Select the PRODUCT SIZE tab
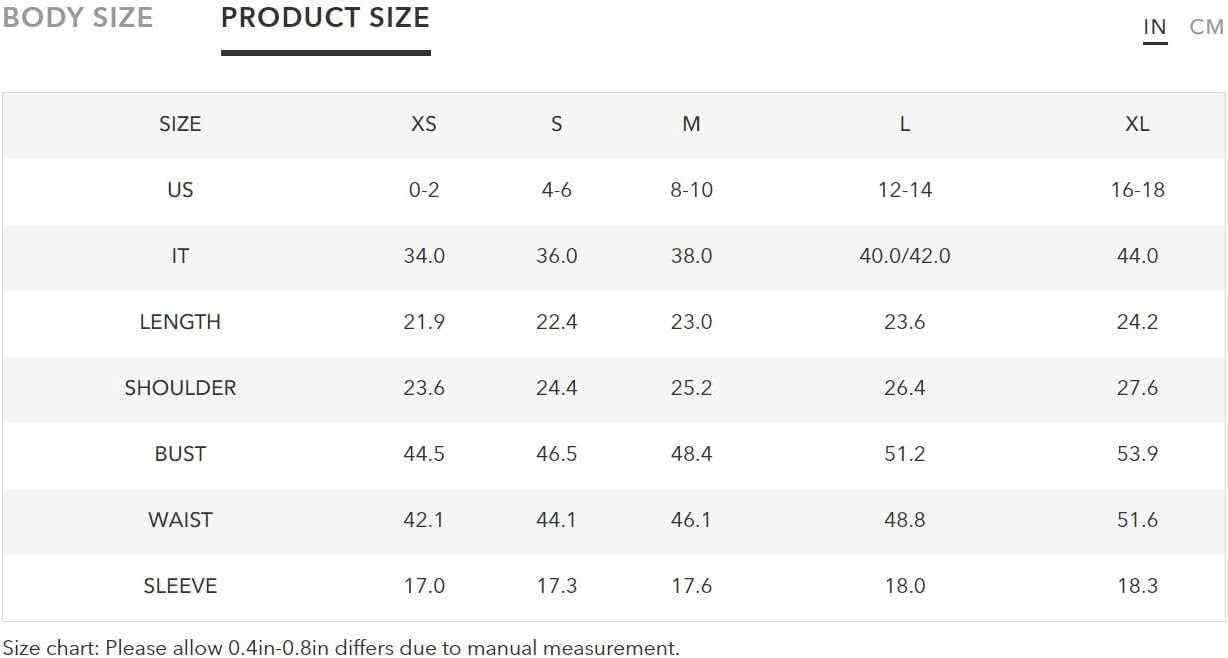The width and height of the screenshot is (1228, 658). coord(325,18)
